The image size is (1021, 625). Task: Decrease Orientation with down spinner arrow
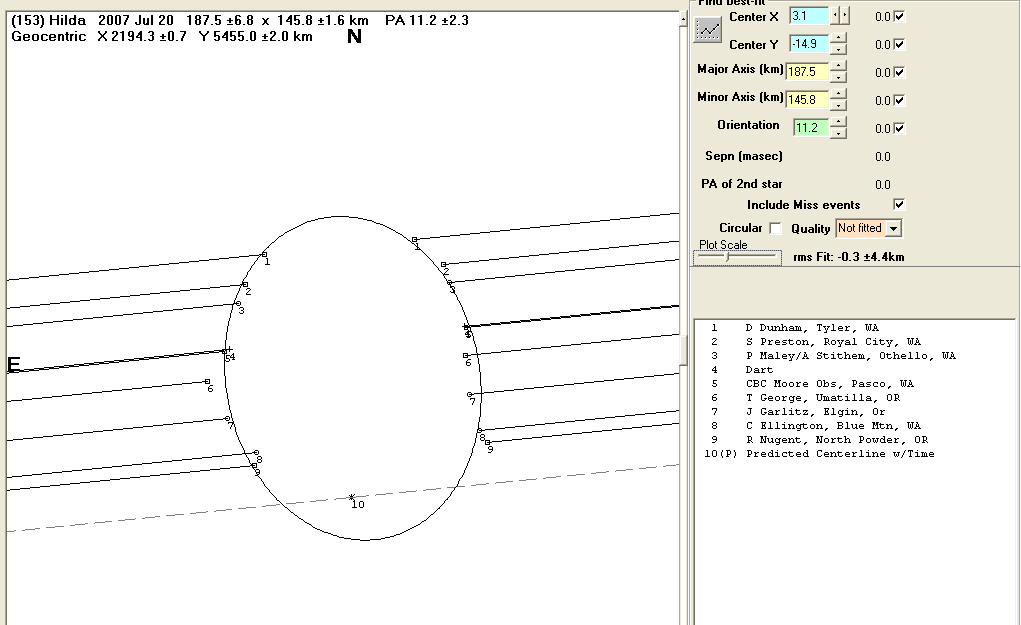(x=839, y=133)
